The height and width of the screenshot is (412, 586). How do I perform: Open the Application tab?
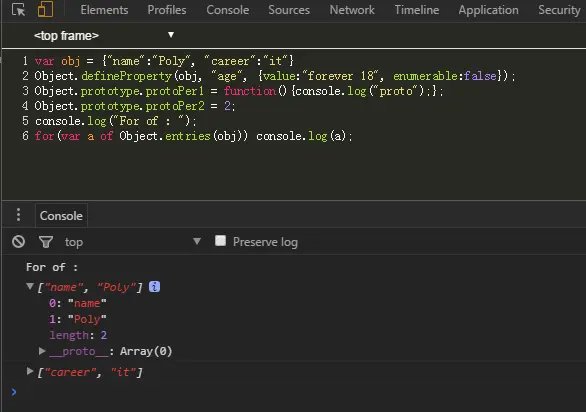[488, 10]
